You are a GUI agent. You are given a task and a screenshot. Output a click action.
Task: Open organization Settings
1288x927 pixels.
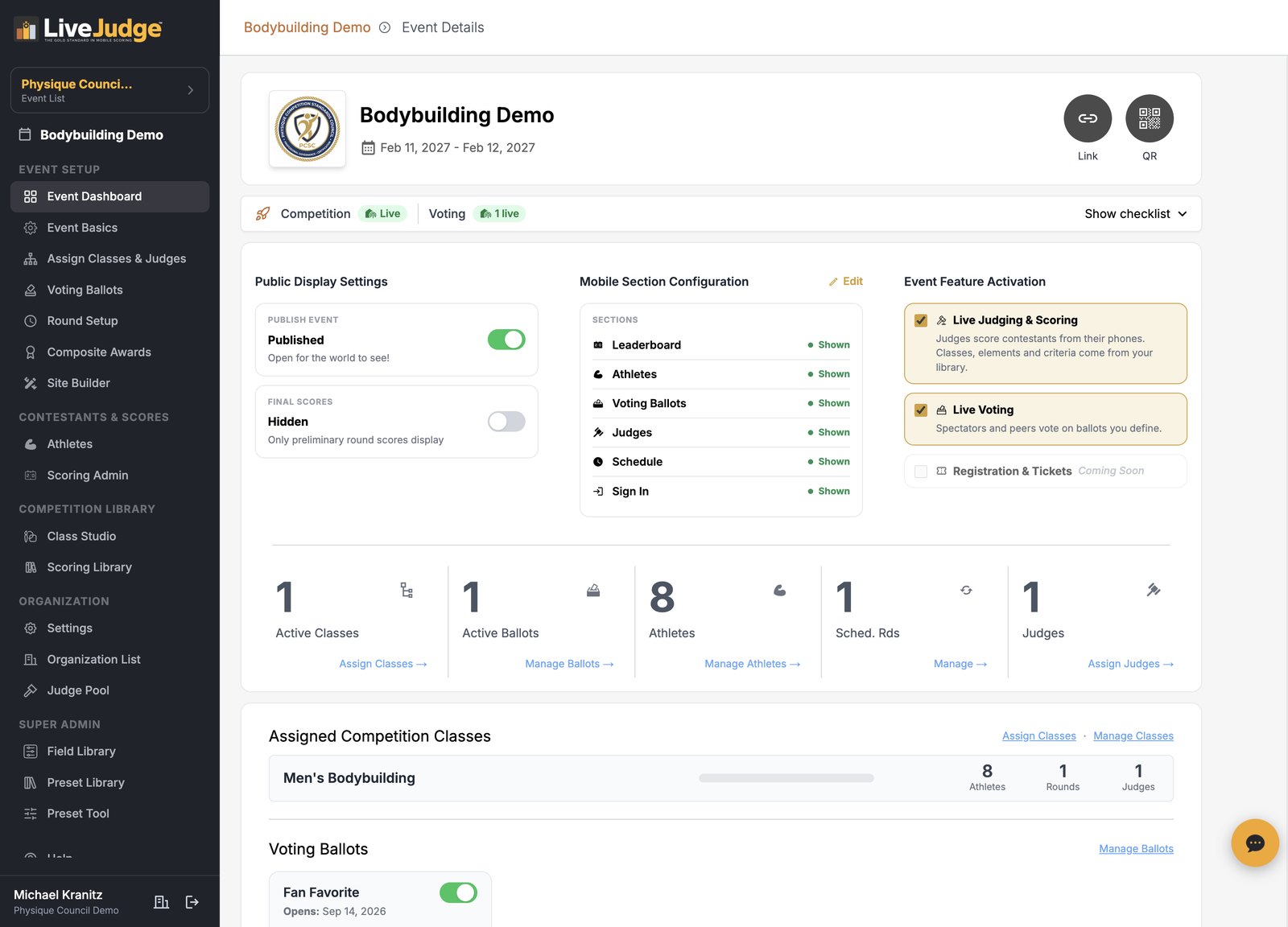coord(109,628)
